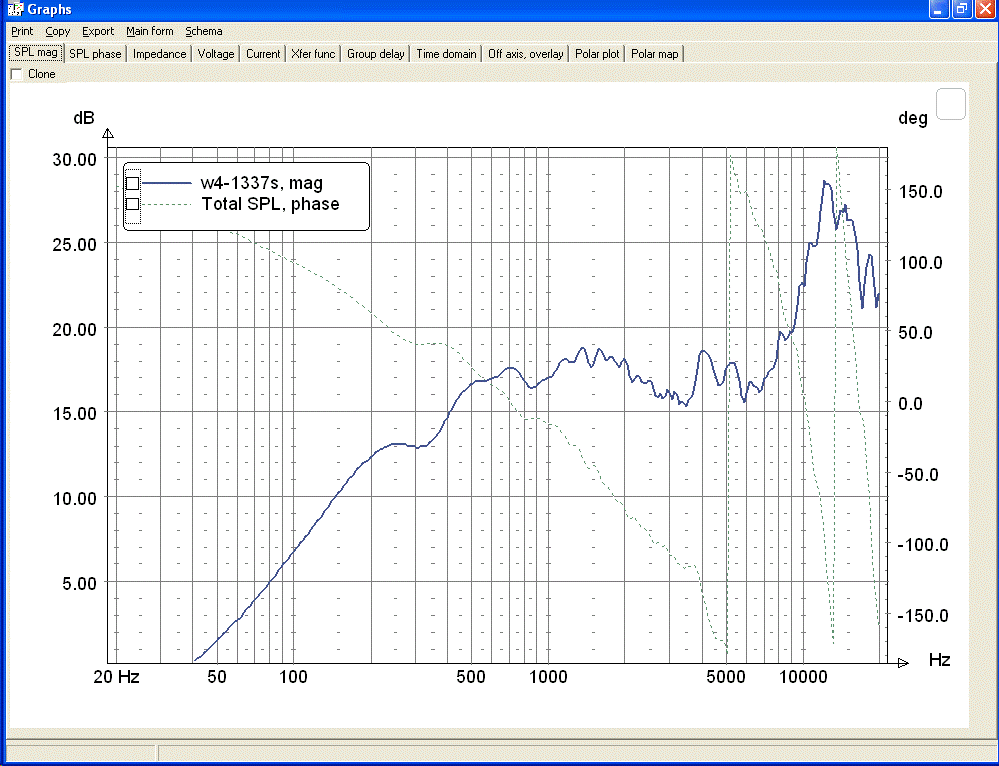Click the 30.00 dB axis value
The width and height of the screenshot is (999, 766).
pos(75,159)
